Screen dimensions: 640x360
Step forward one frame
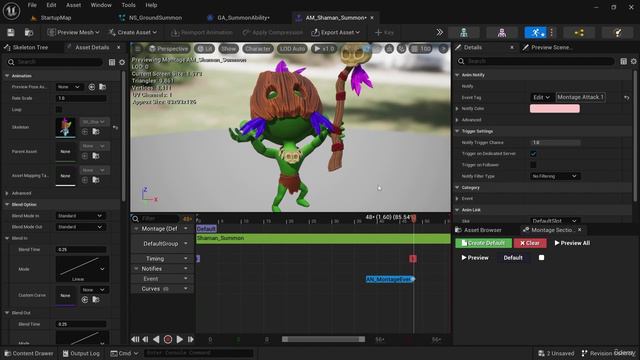(x=190, y=340)
